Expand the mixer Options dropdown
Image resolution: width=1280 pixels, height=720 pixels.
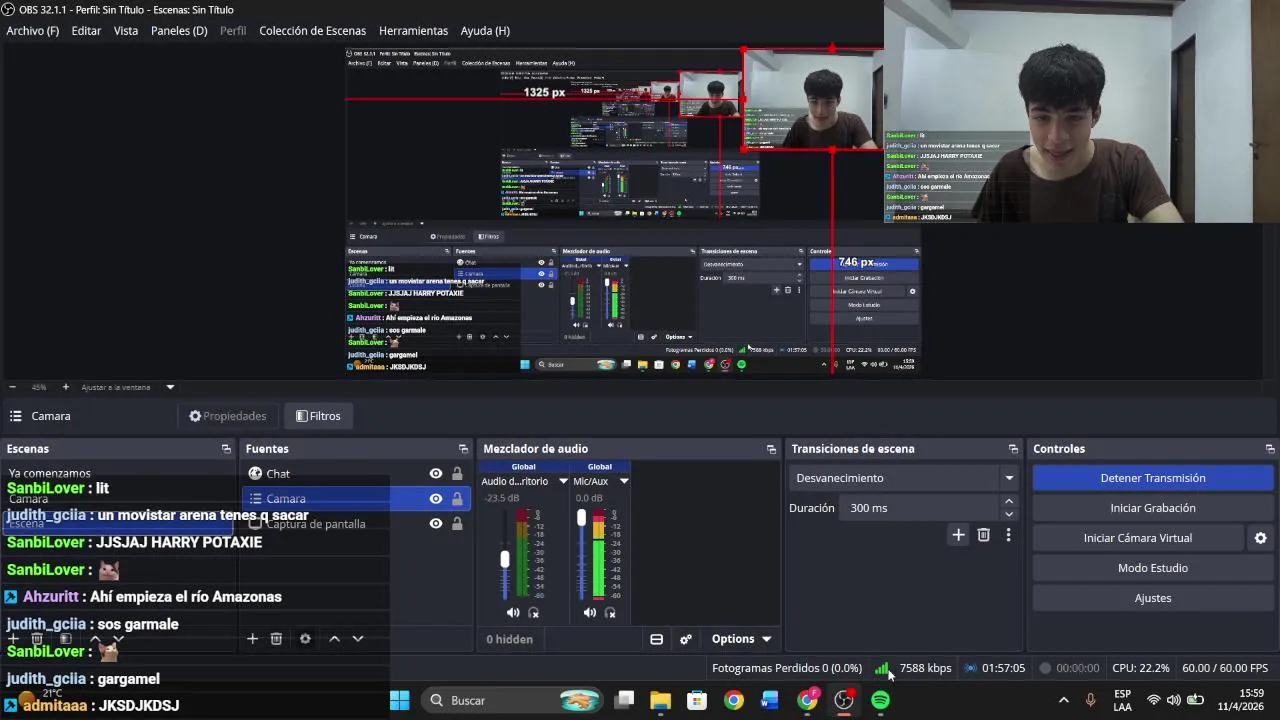click(741, 640)
